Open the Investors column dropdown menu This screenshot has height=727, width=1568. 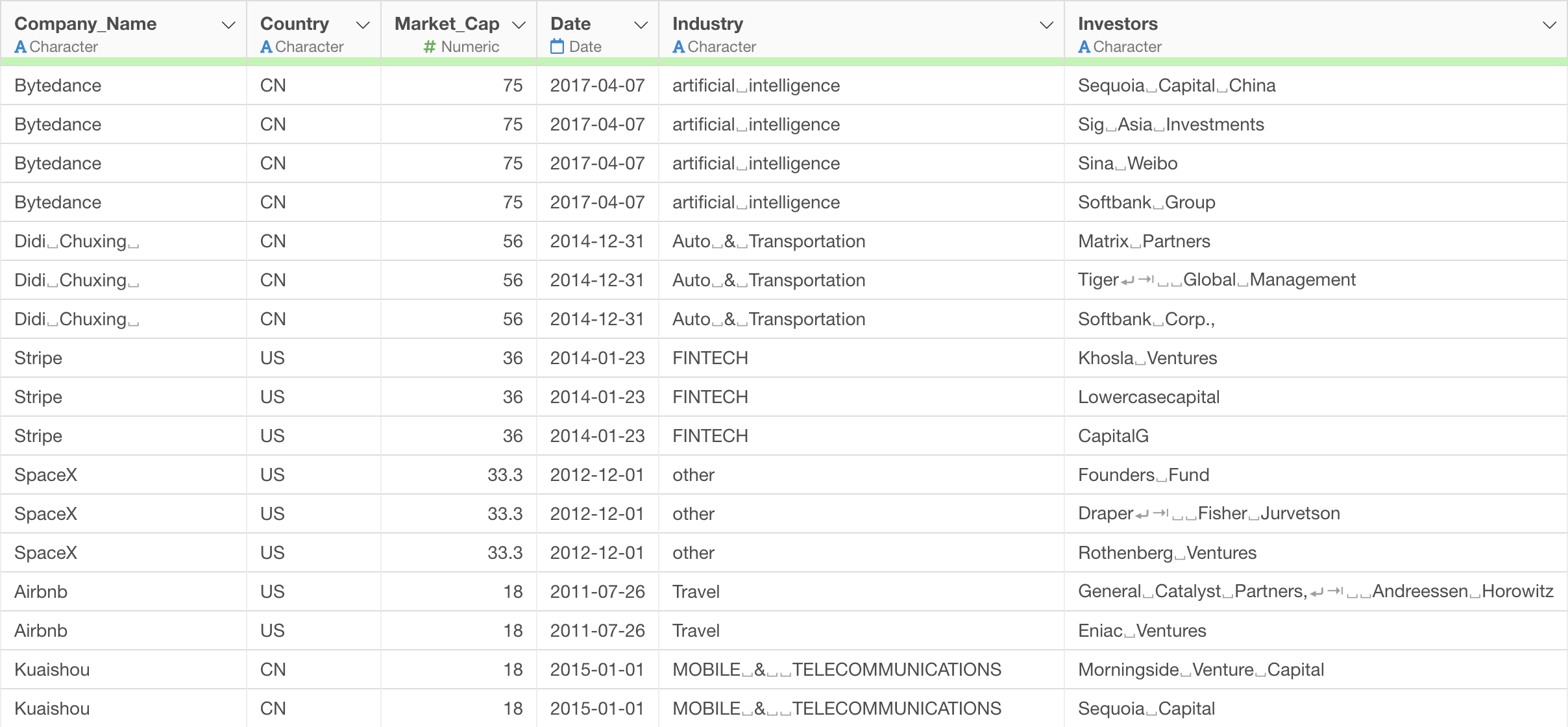[x=1549, y=25]
